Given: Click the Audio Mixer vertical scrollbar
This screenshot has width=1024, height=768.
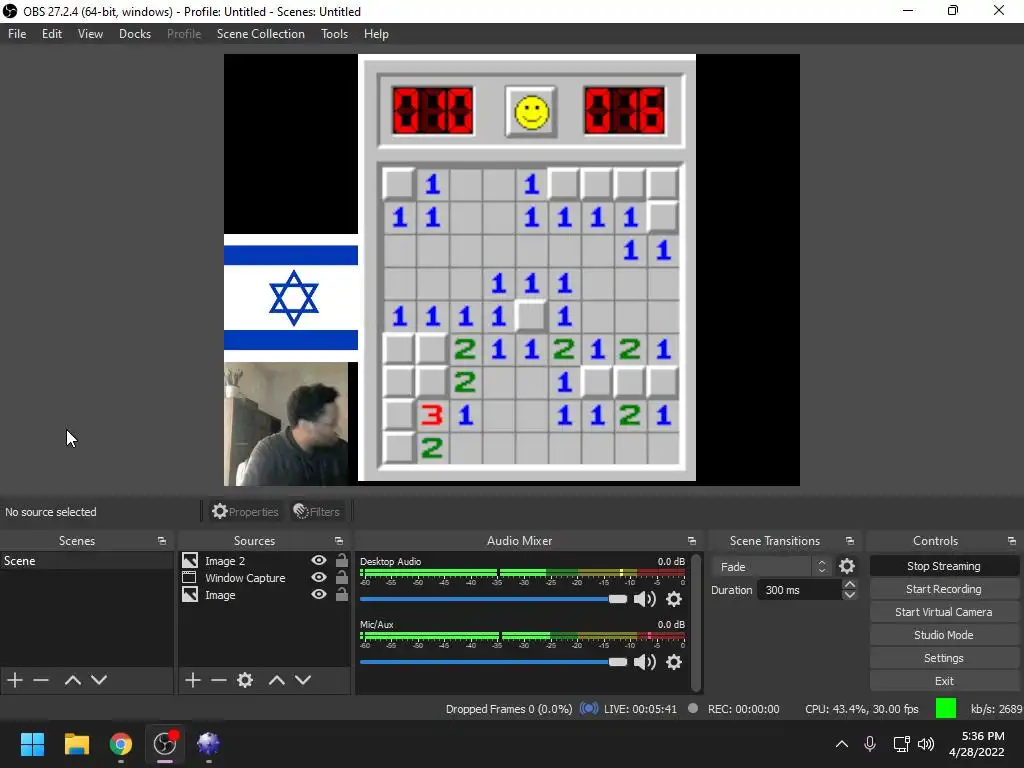Looking at the screenshot, I should 696,622.
